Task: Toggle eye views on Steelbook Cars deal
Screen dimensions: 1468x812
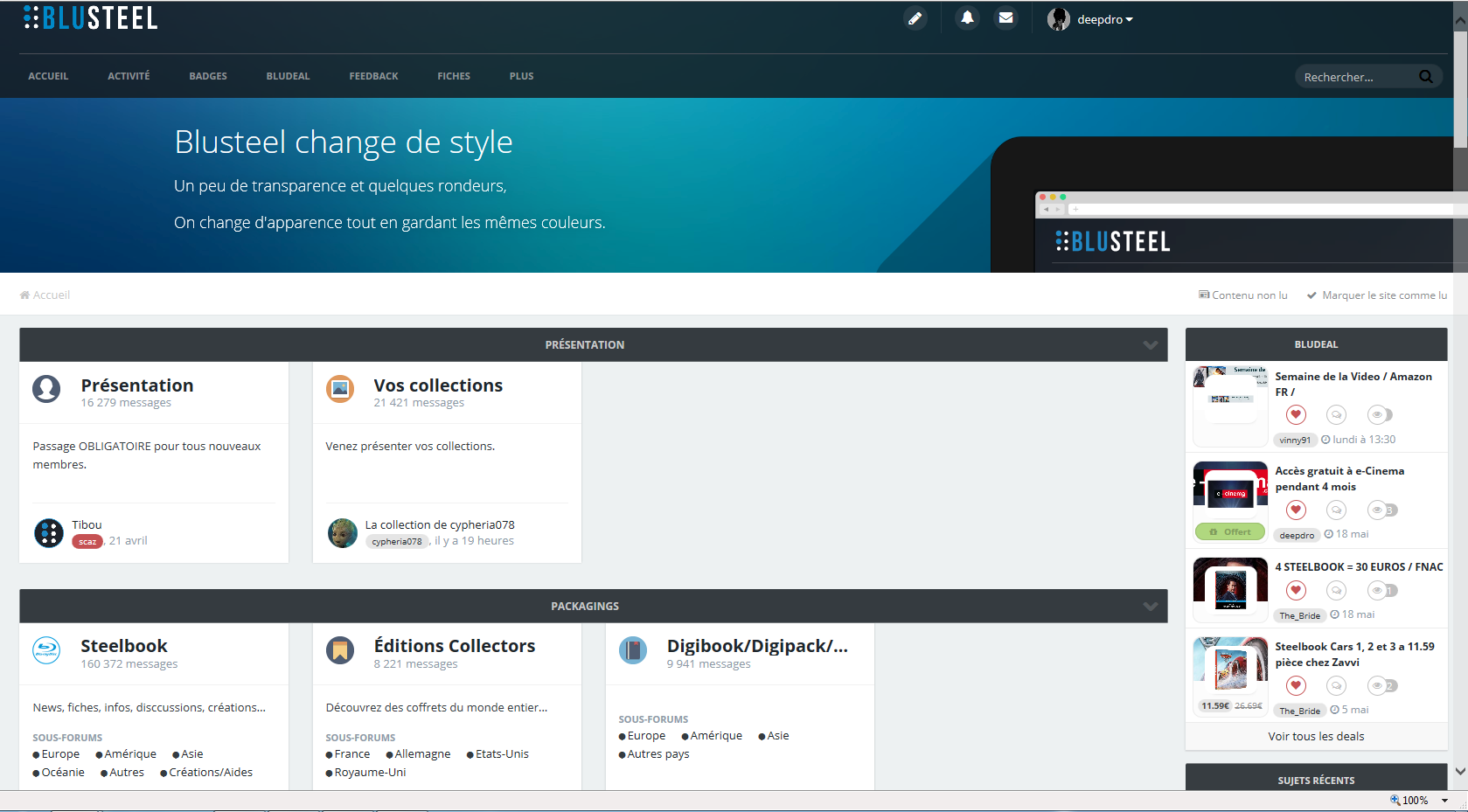Action: [1380, 686]
